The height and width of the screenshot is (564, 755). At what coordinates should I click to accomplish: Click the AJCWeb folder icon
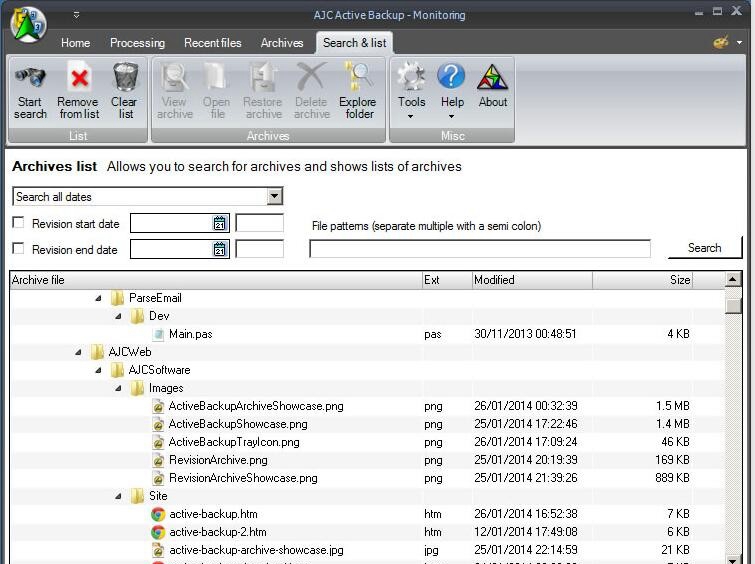click(x=97, y=352)
